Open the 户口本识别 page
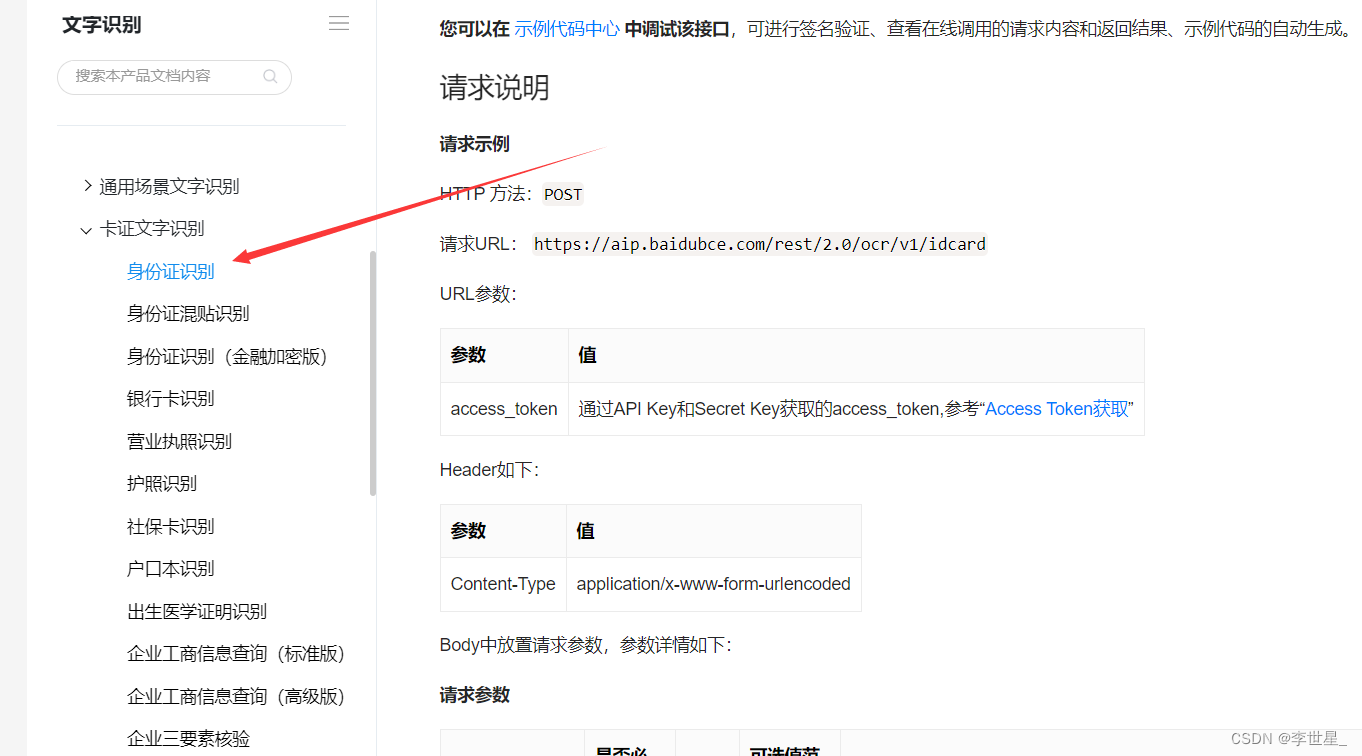 point(170,568)
